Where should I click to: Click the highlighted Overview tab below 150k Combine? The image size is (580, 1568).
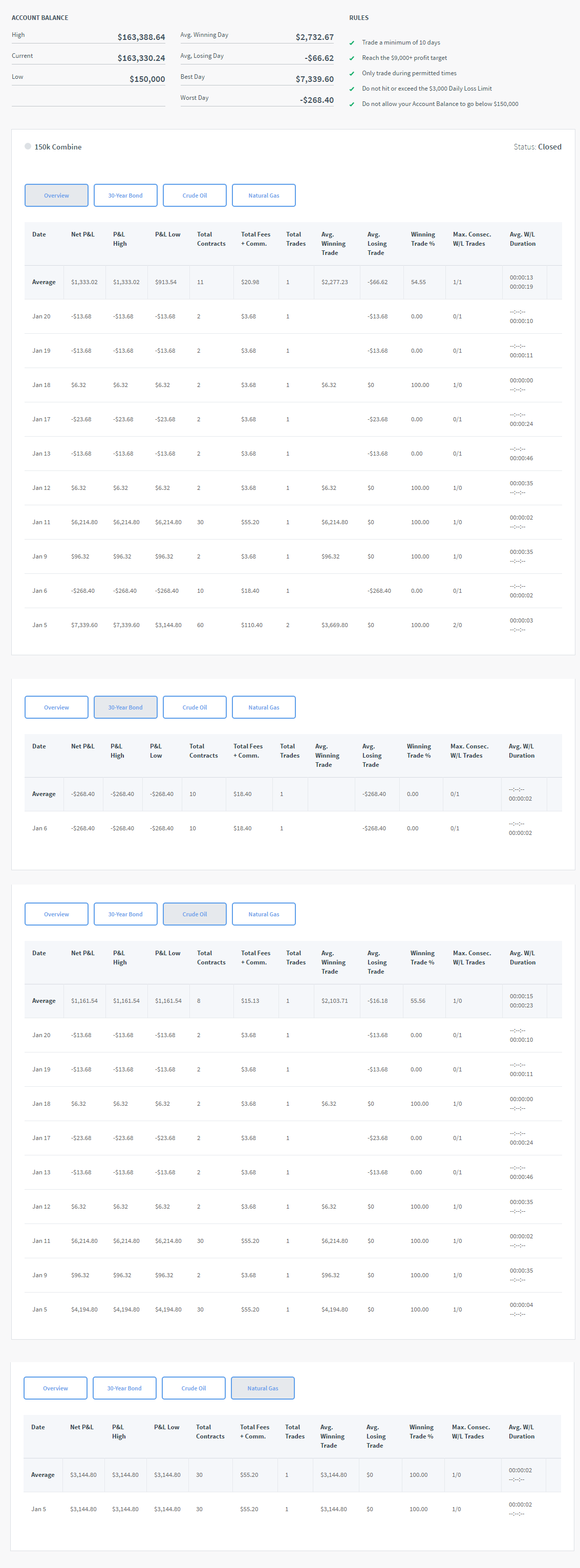[57, 196]
